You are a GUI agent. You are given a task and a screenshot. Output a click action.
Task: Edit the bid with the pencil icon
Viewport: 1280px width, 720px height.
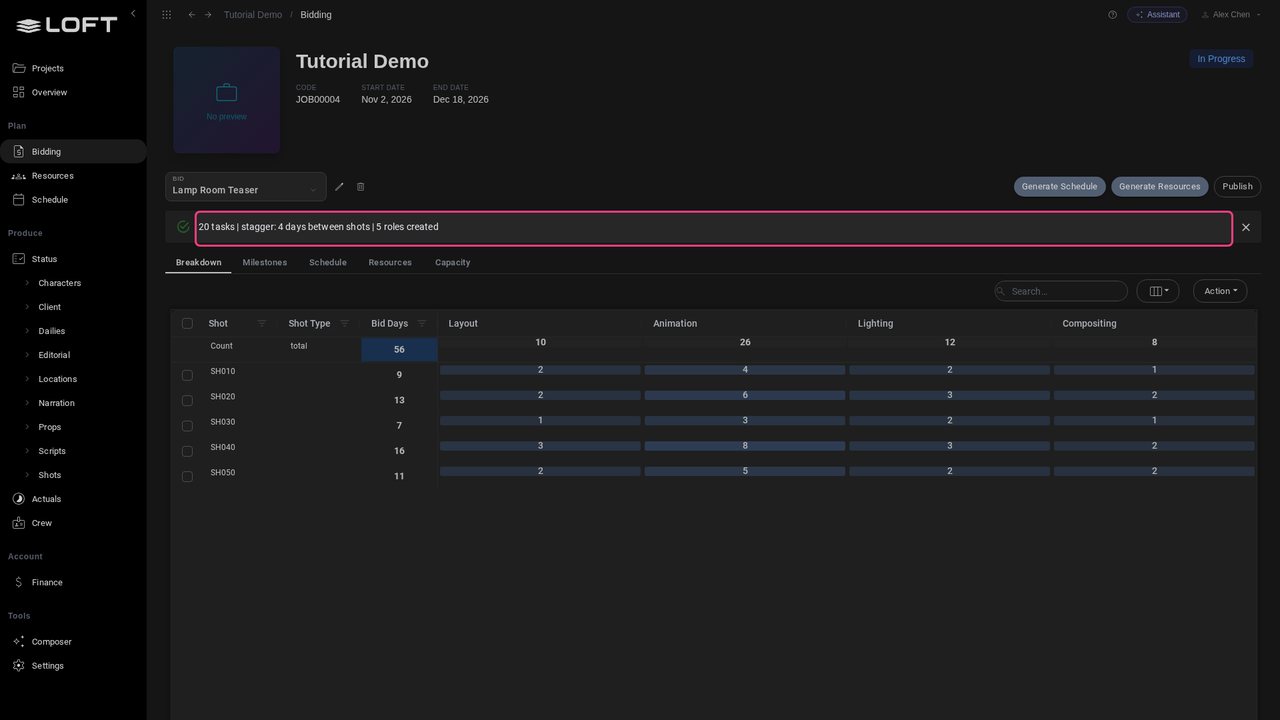339,187
